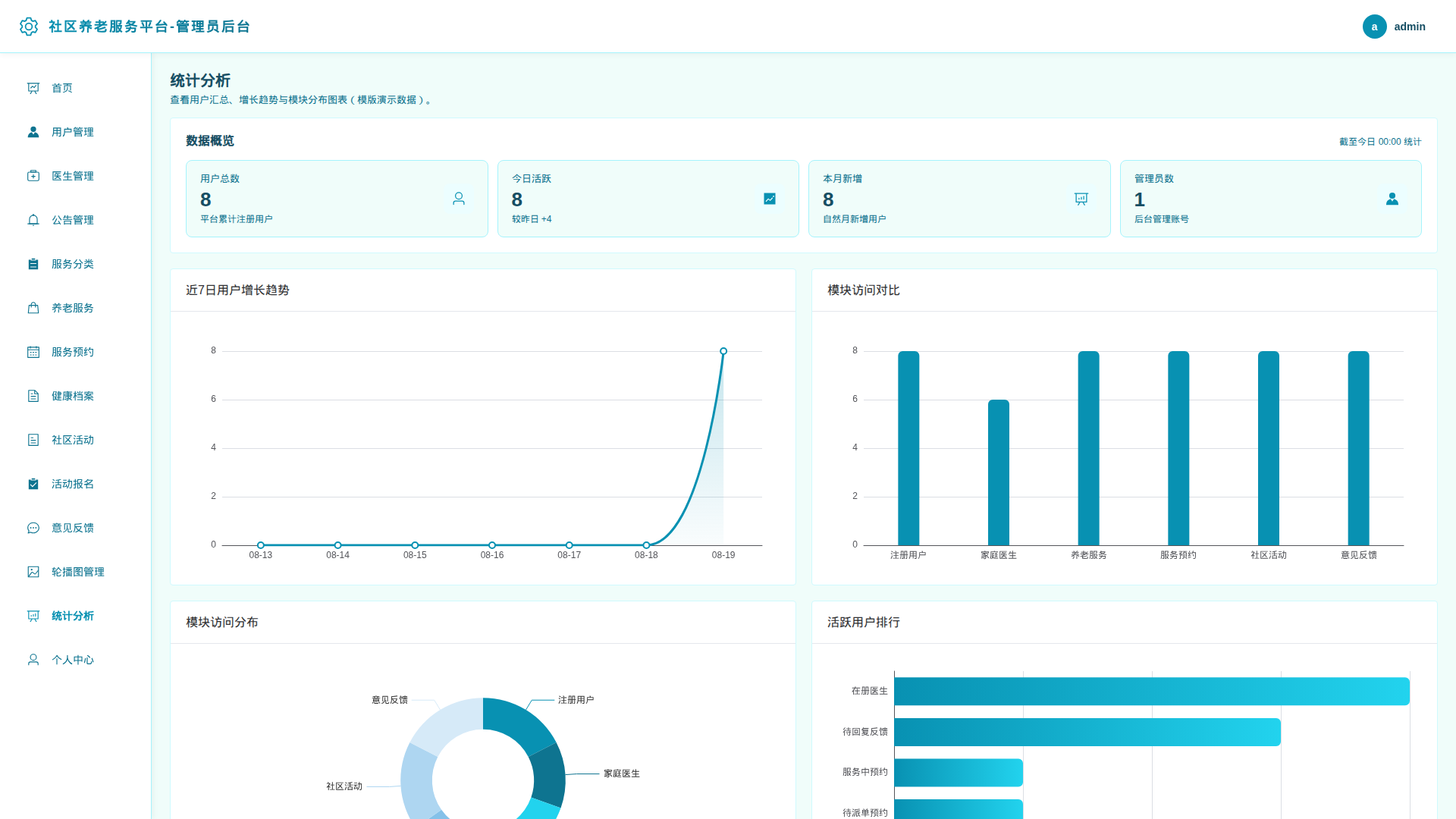Click the 较昨日 +4 text
The height and width of the screenshot is (819, 1456).
[532, 219]
